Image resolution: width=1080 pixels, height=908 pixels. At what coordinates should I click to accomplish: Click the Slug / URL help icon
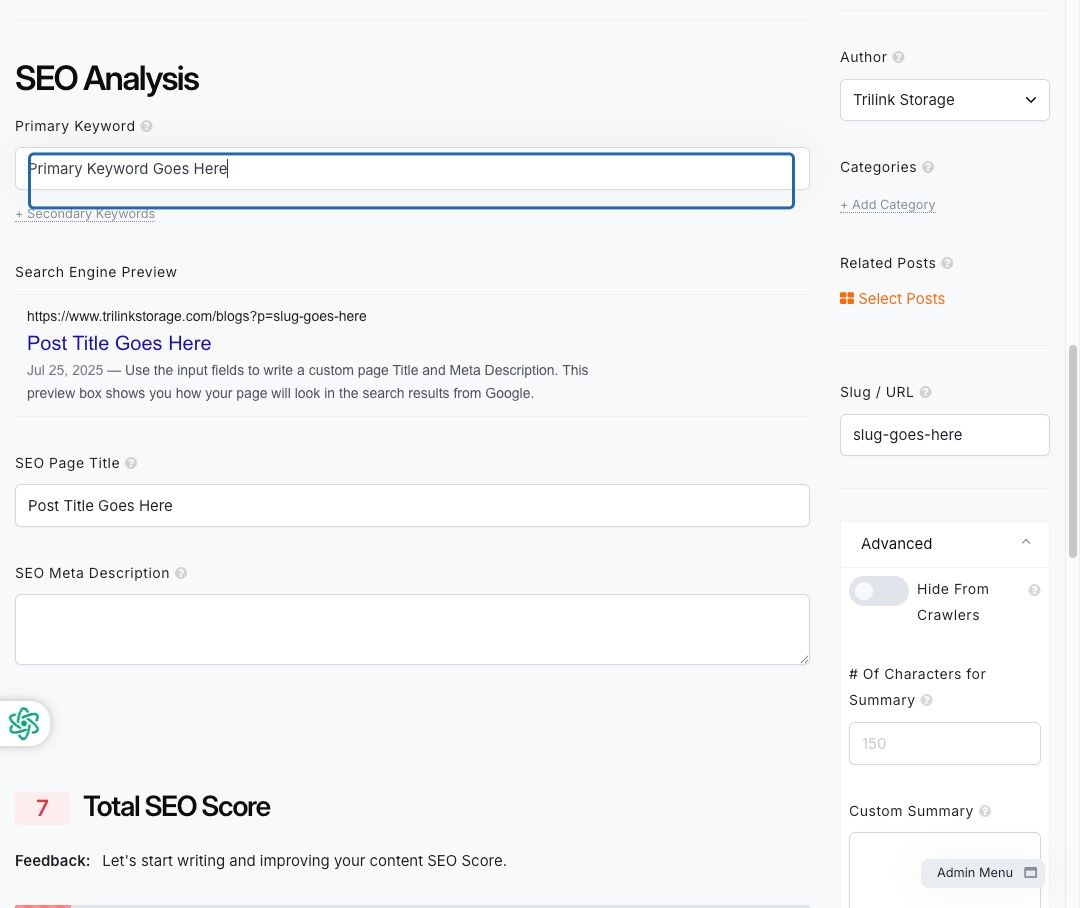pos(926,392)
